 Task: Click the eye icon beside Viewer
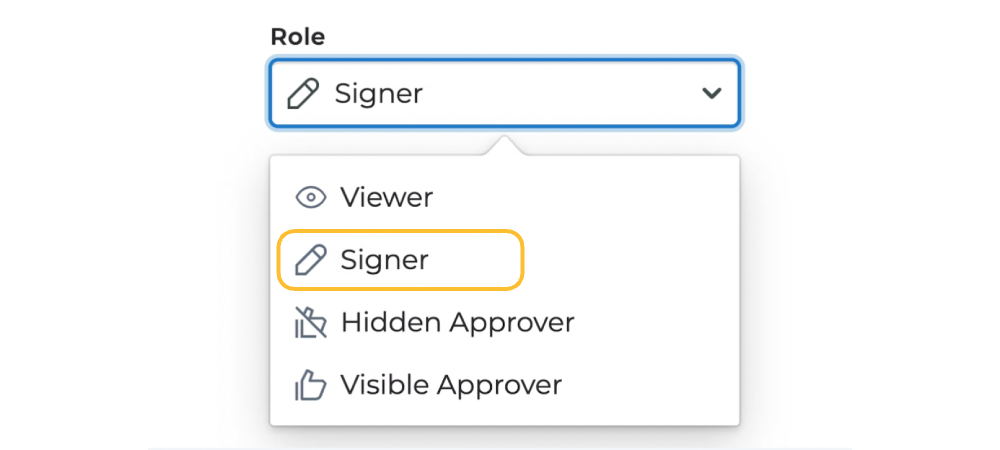[311, 198]
